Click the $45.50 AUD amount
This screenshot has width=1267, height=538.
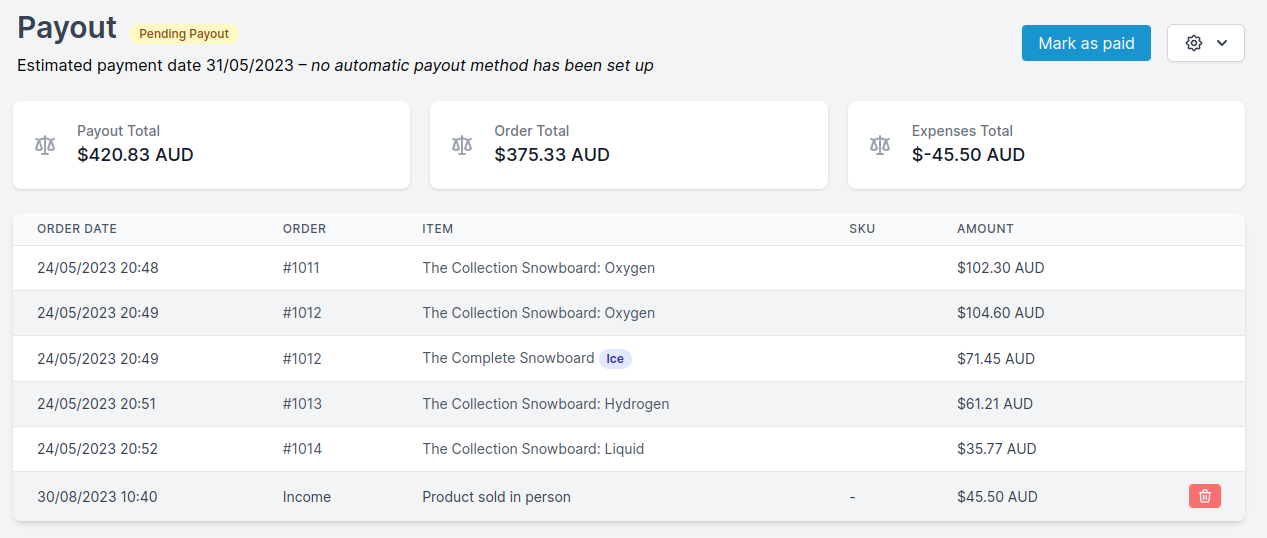(x=997, y=497)
